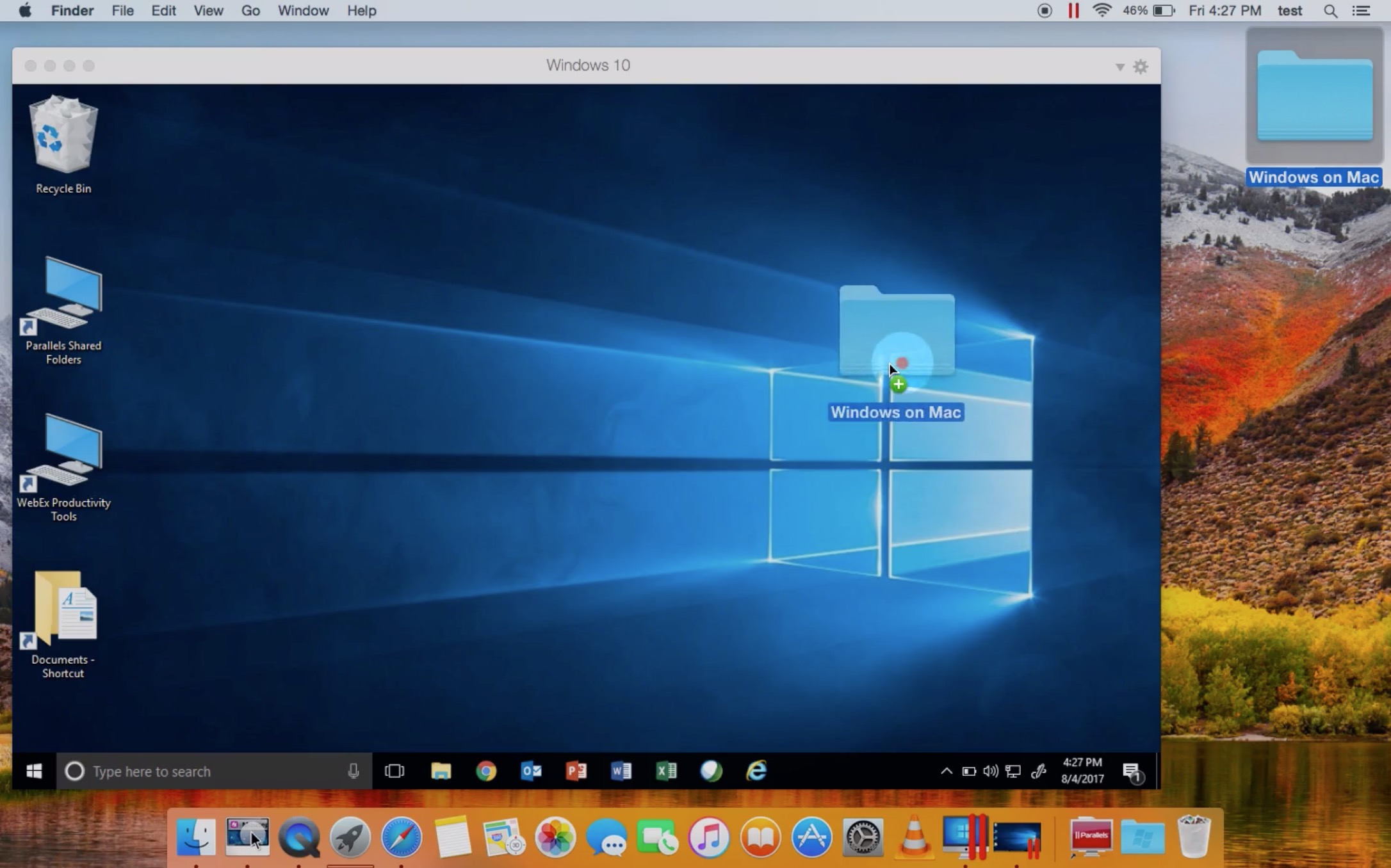1391x868 pixels.
Task: Open Parallels Desktop in the Dock
Action: click(965, 837)
